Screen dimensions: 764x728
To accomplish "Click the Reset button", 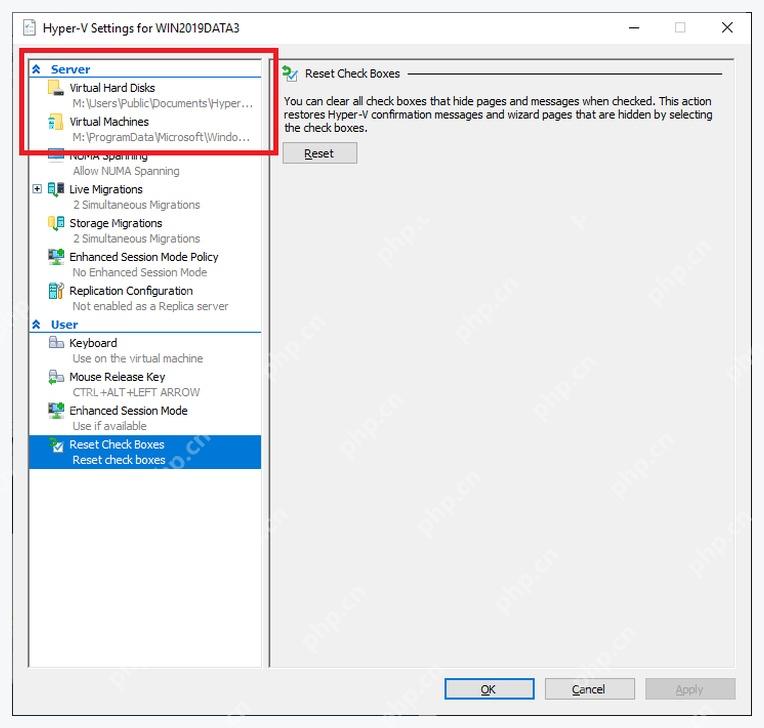I will (x=320, y=153).
